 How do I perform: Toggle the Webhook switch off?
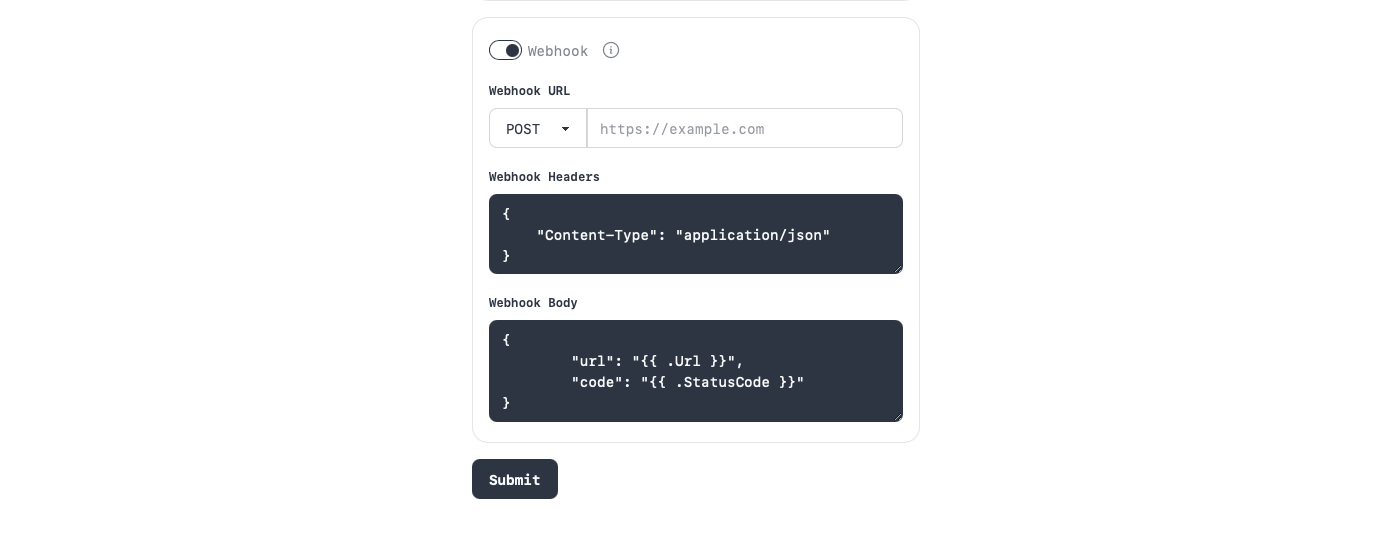(x=505, y=50)
